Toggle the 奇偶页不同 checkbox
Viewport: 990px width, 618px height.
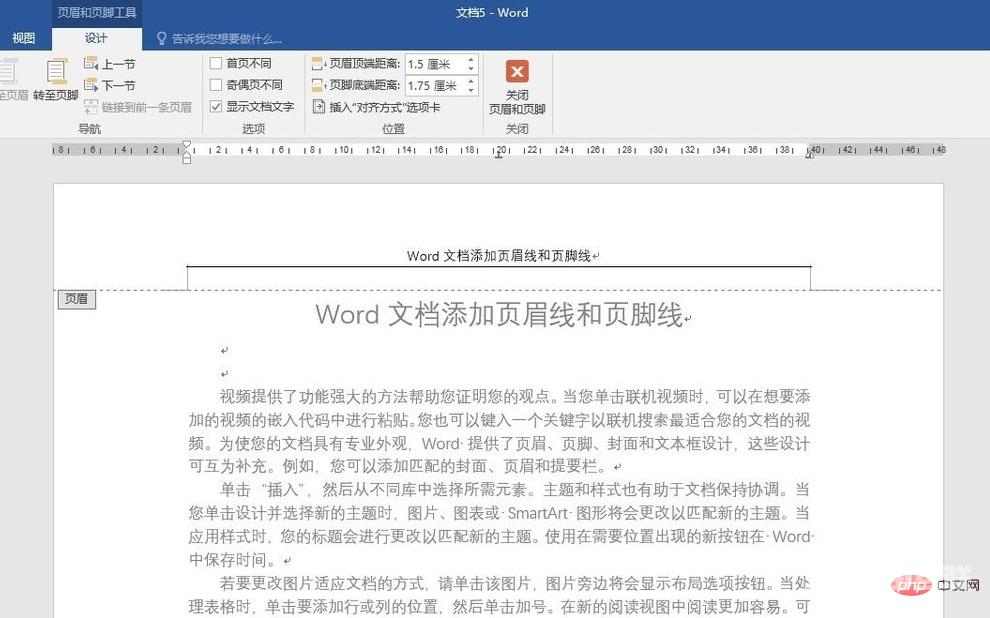click(x=216, y=85)
